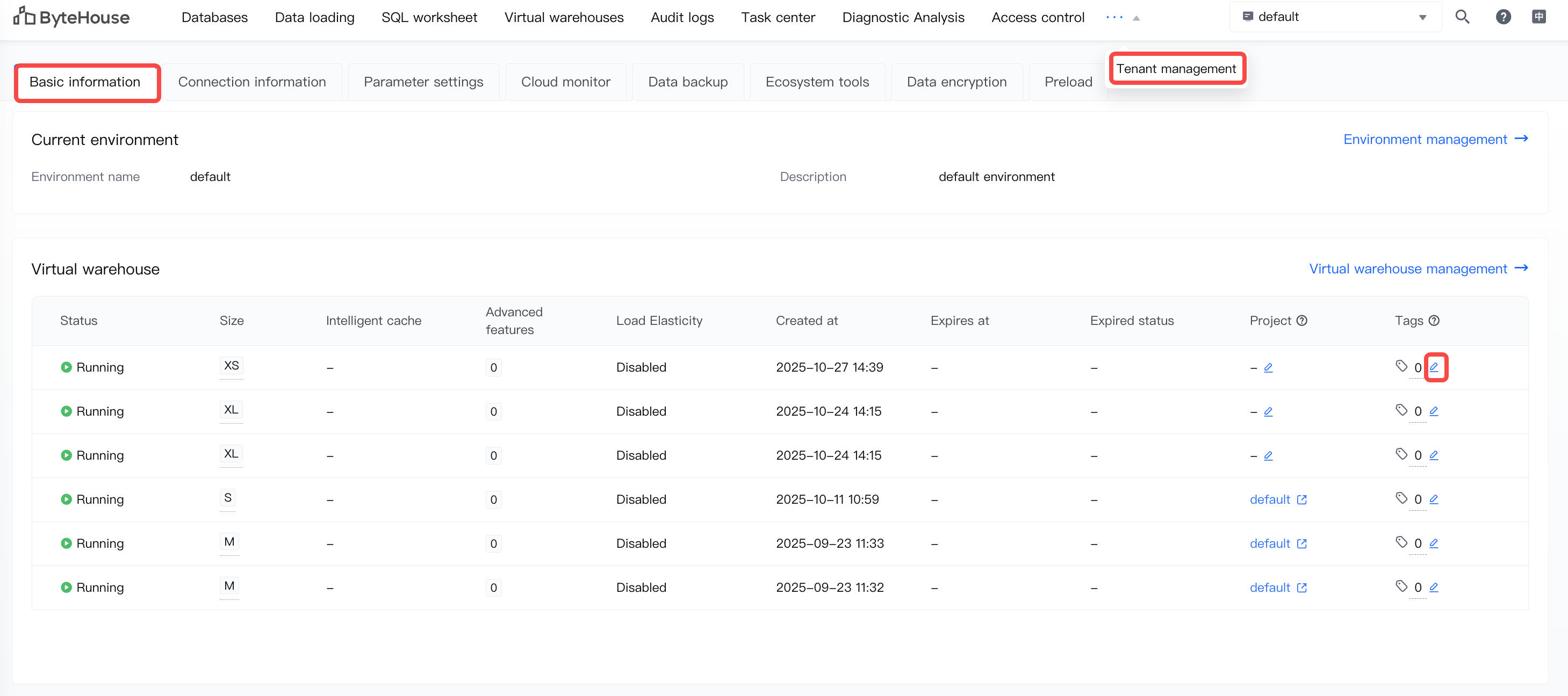This screenshot has width=1568, height=696.
Task: Edit project of the XS warehouse
Action: pyautogui.click(x=1269, y=367)
